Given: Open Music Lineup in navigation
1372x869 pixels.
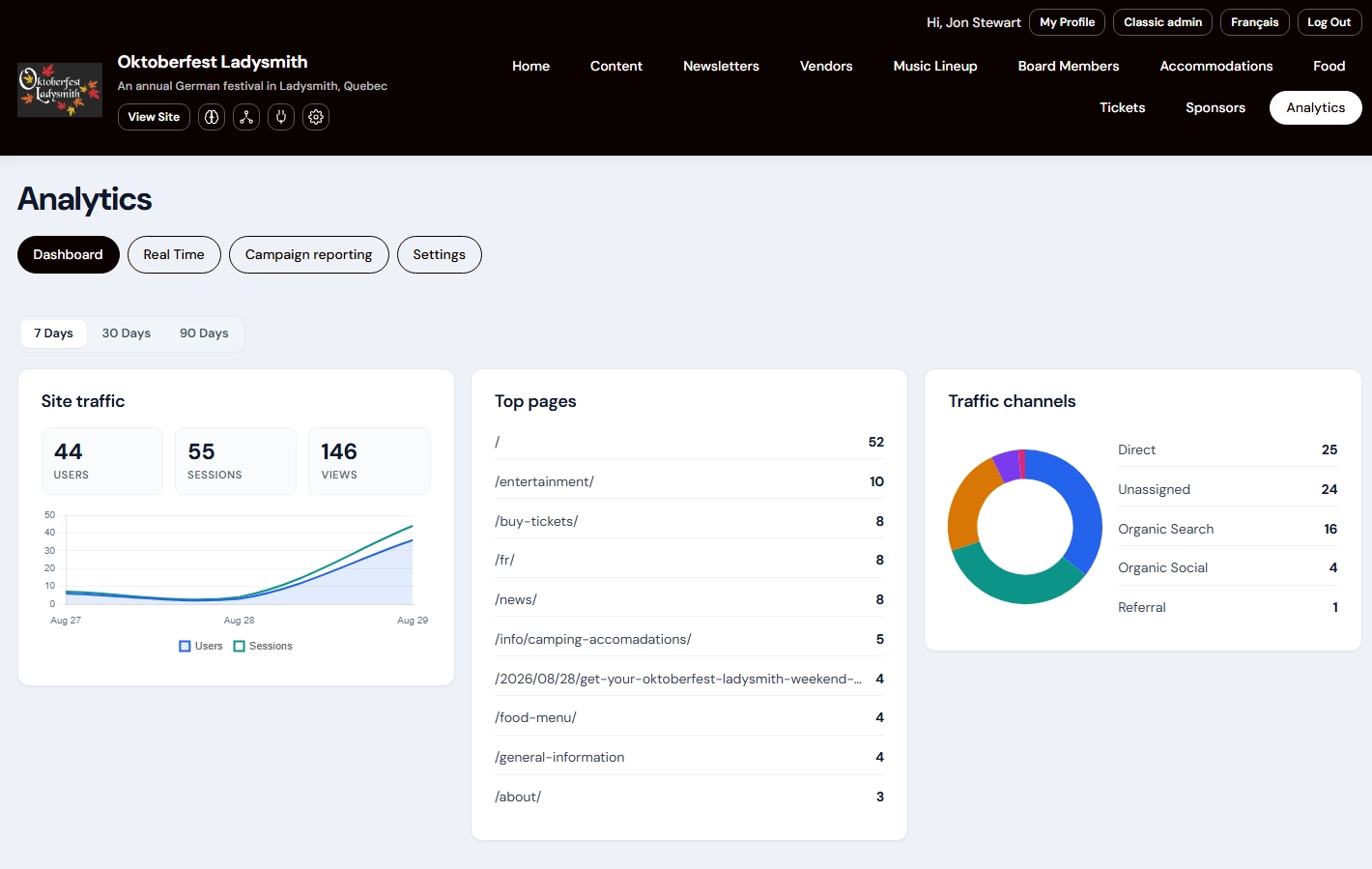Looking at the screenshot, I should point(935,66).
